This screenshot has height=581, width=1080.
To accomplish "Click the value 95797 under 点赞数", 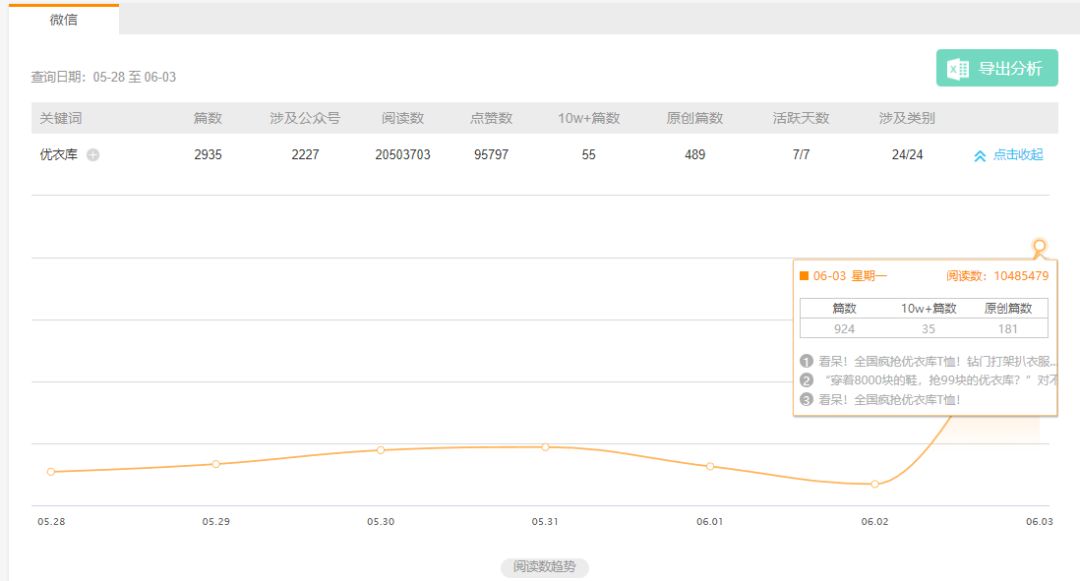I will 491,155.
